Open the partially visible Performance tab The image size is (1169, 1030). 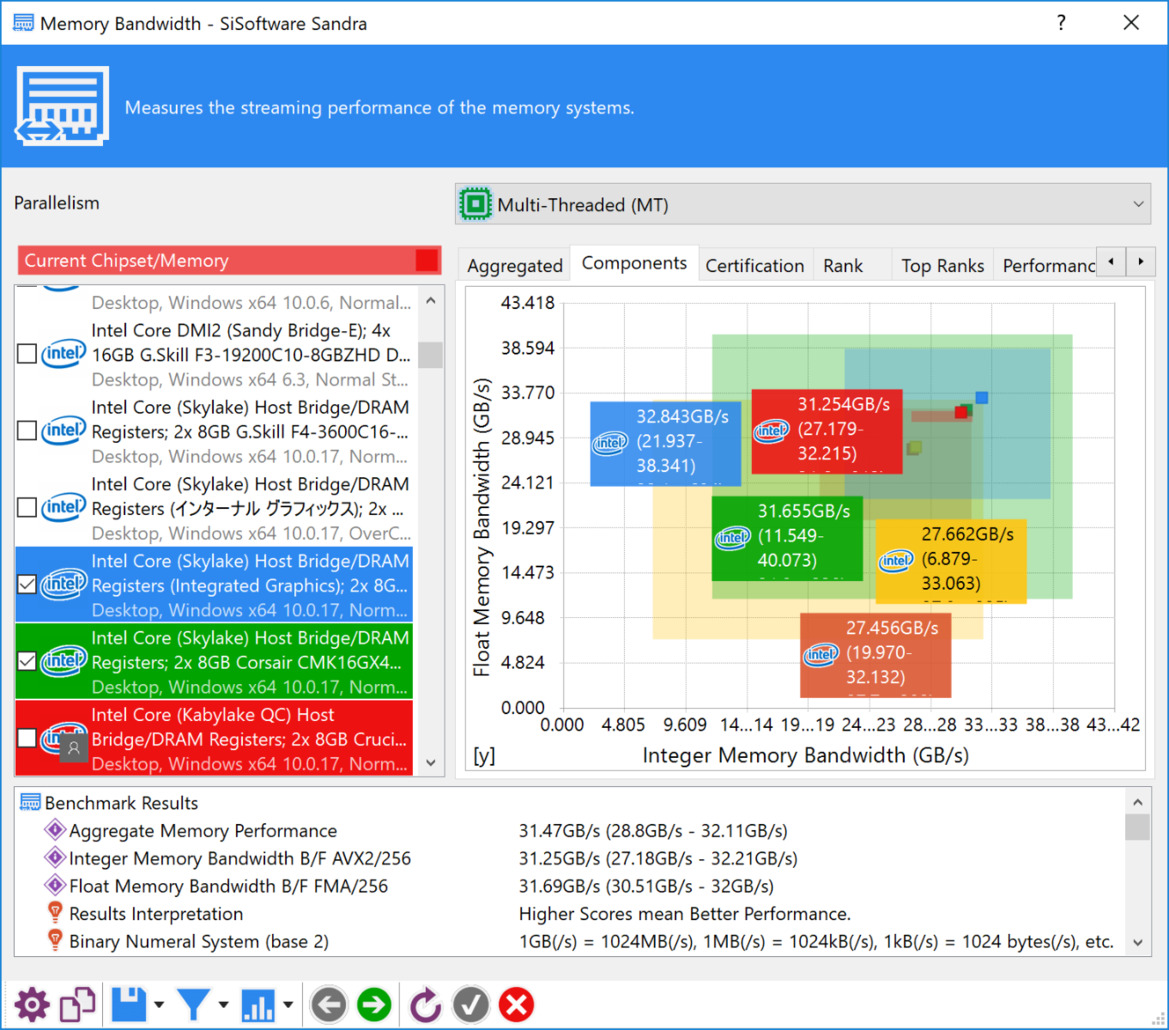coord(1047,265)
